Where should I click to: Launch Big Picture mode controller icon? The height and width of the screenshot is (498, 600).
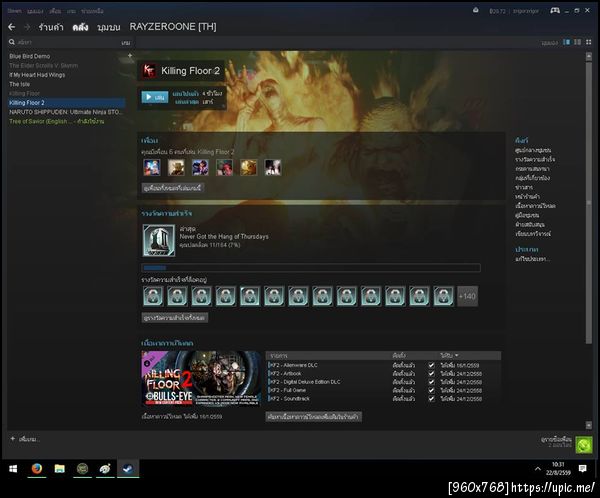555,10
